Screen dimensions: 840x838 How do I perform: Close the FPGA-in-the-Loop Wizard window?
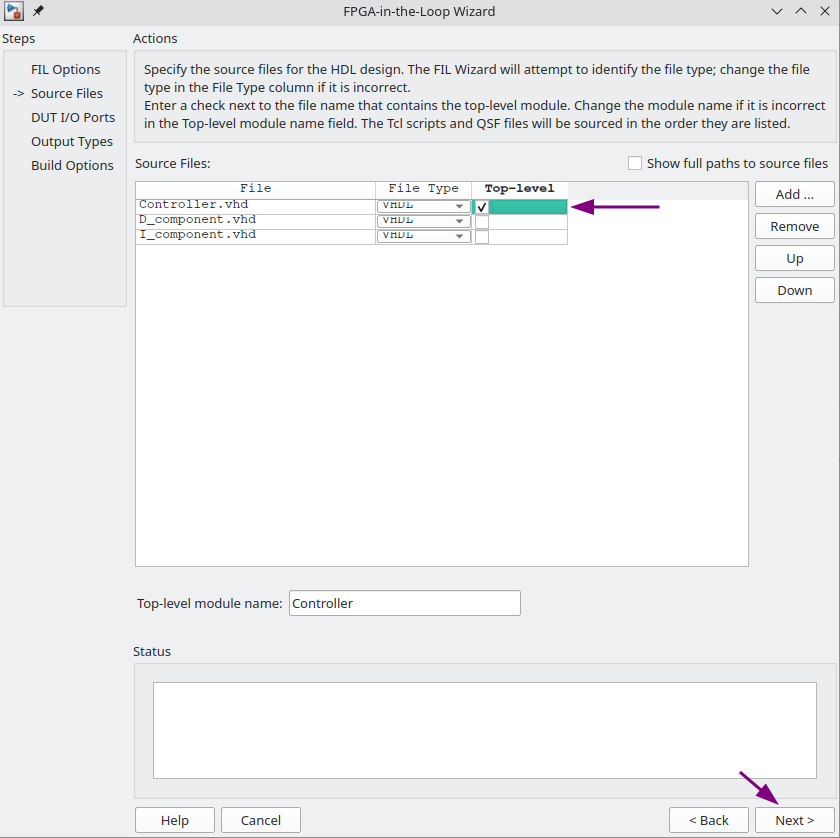[825, 11]
